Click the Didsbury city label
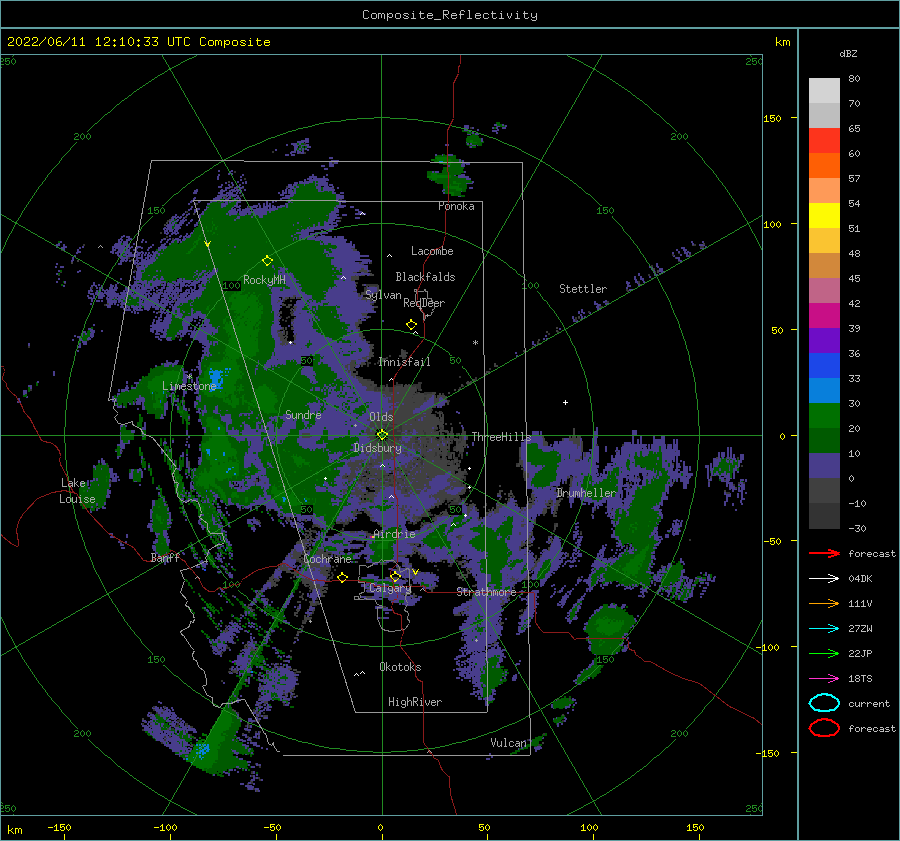This screenshot has width=900, height=841. coord(377,448)
